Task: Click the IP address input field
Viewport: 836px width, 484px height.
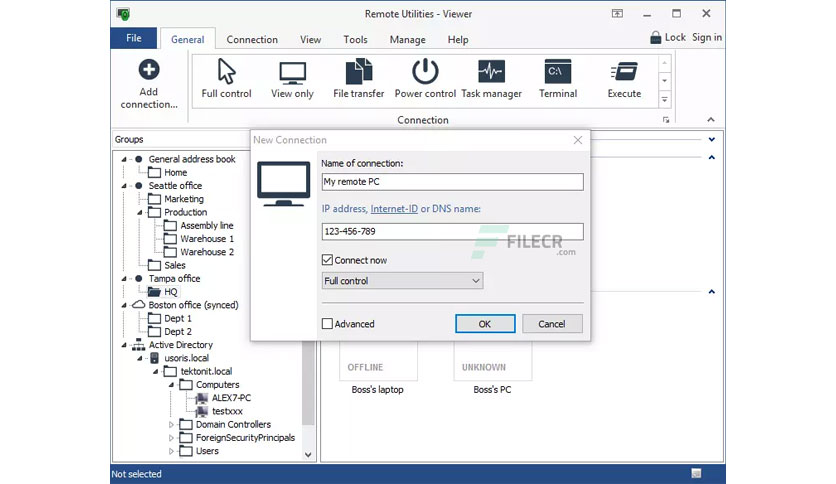Action: [453, 231]
